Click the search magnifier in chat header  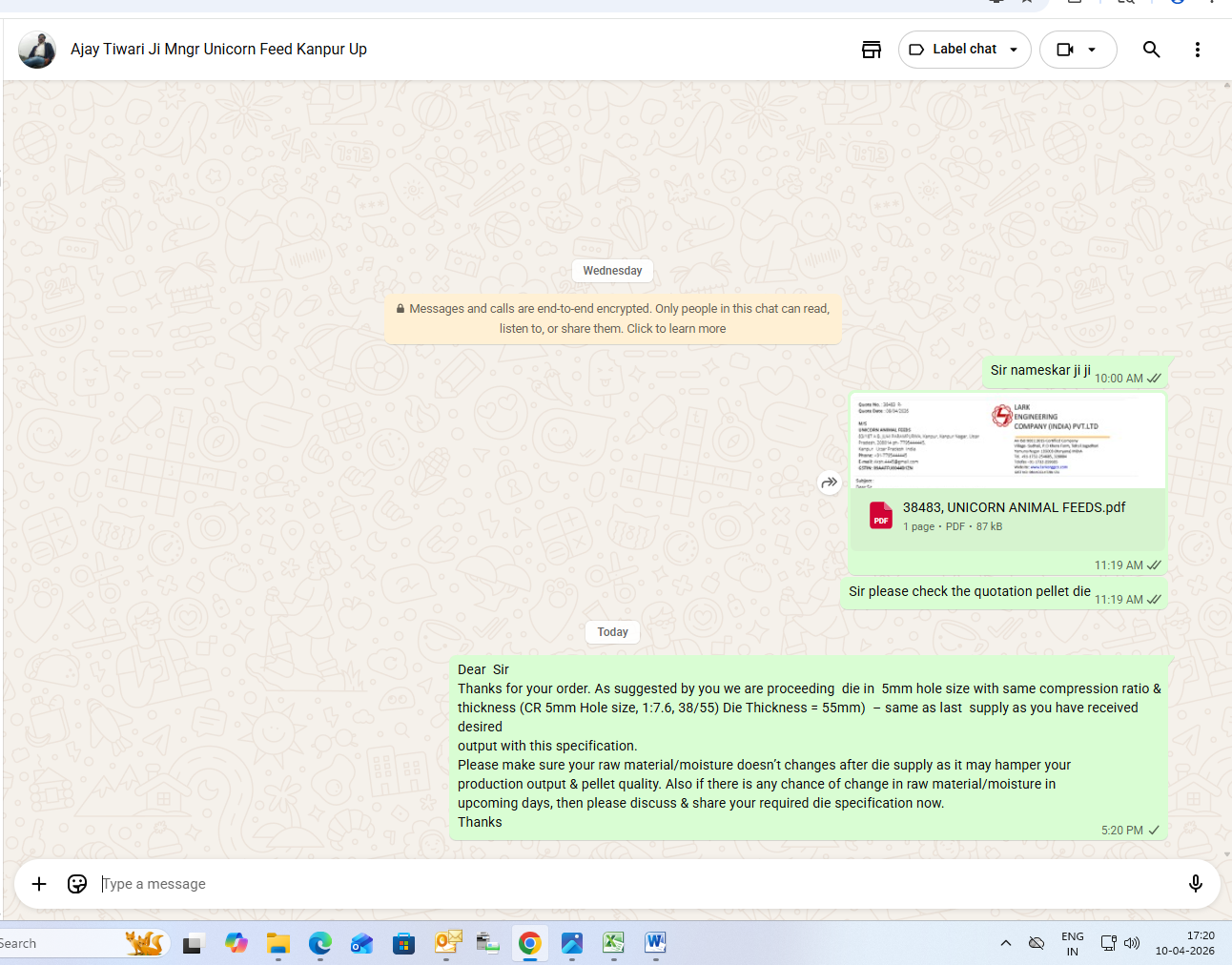click(x=1151, y=50)
